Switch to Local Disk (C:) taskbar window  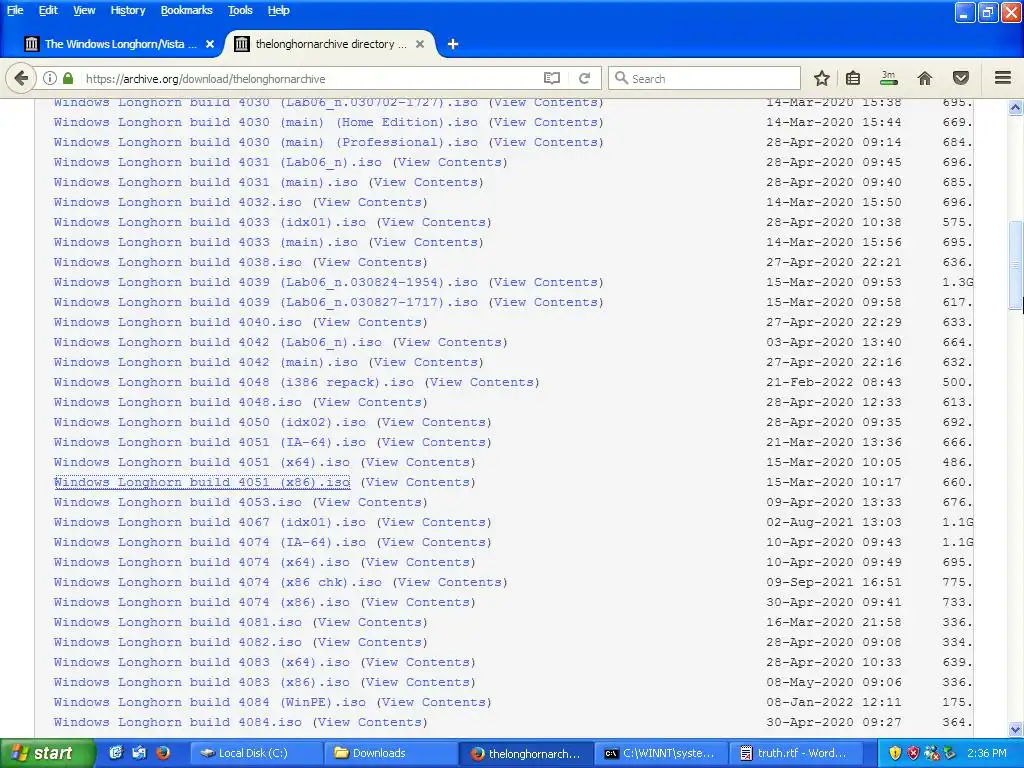[x=256, y=753]
